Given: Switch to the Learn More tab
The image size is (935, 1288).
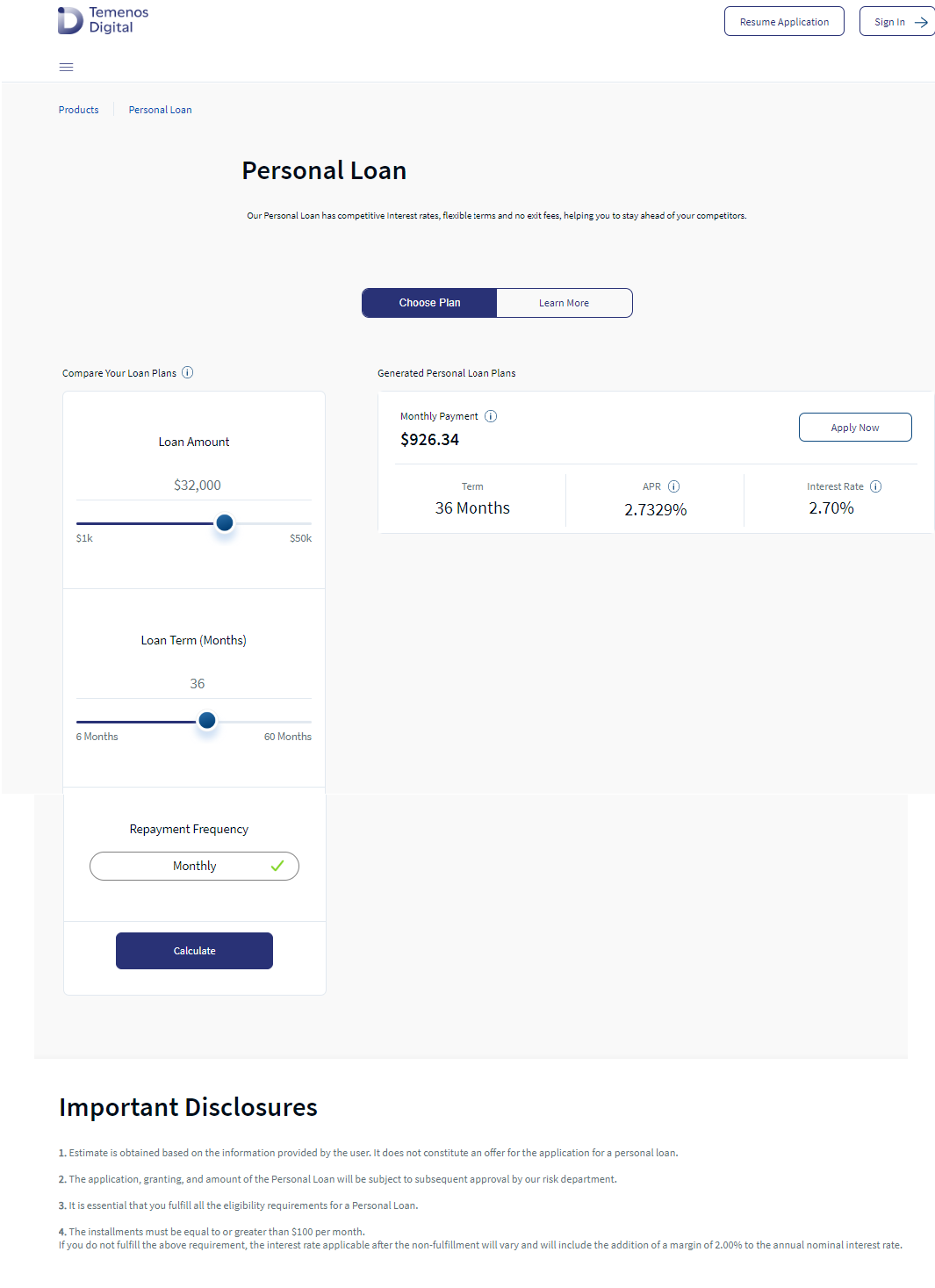Looking at the screenshot, I should [565, 303].
